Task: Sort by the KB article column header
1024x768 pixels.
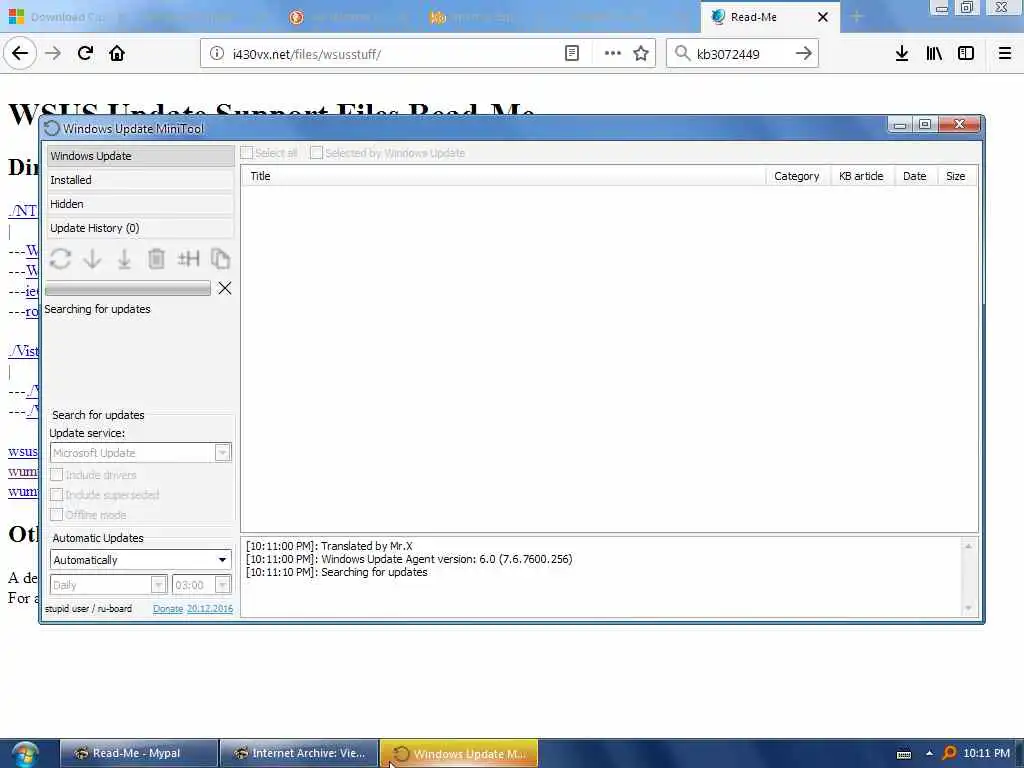Action: (x=861, y=176)
